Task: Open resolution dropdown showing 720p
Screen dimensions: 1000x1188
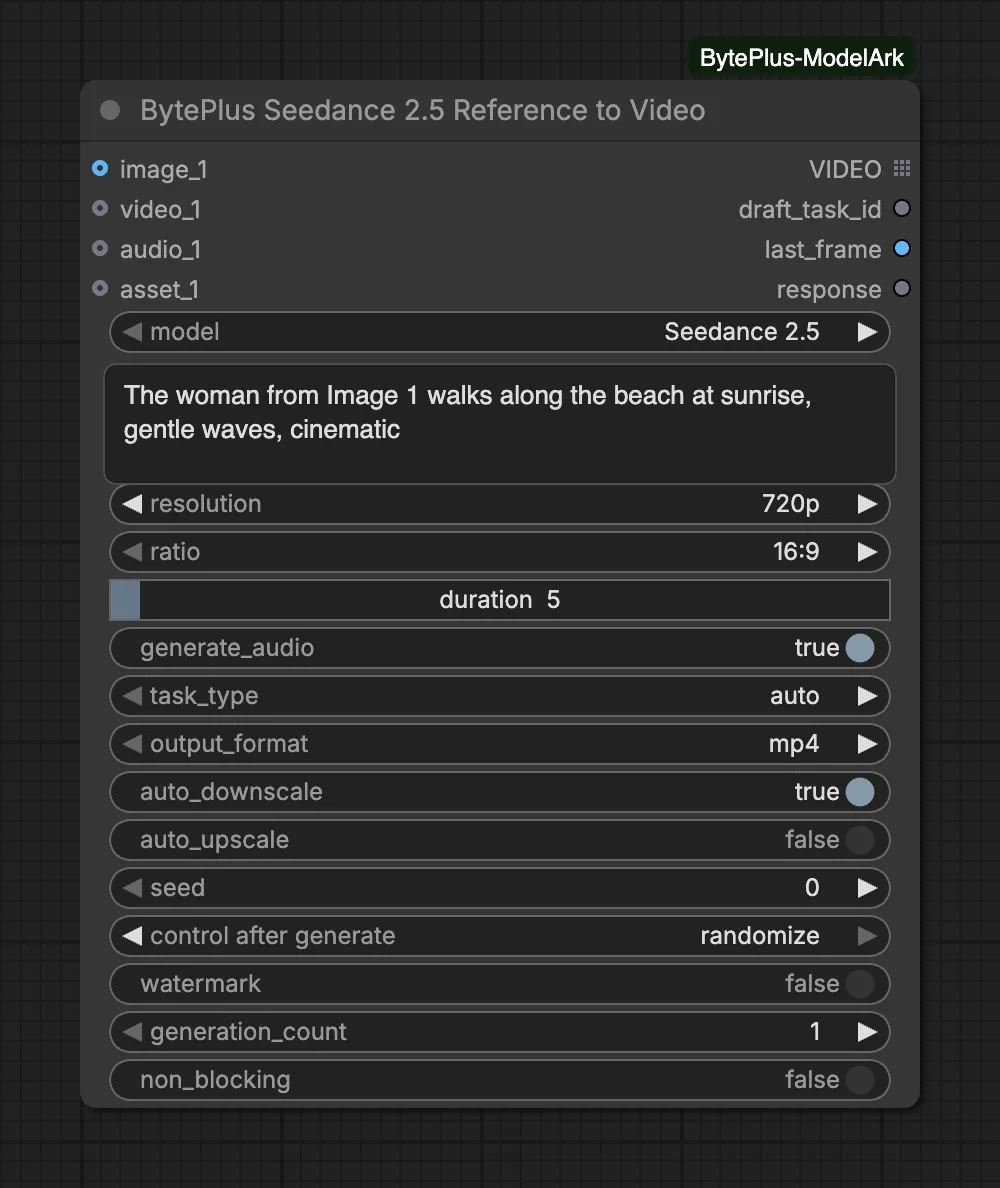Action: pos(500,504)
